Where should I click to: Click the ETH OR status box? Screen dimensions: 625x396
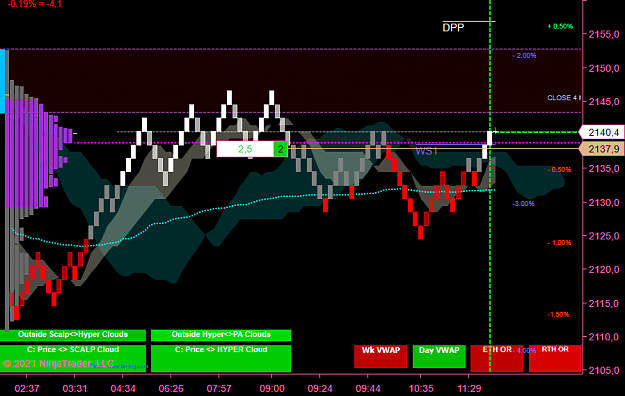point(497,358)
